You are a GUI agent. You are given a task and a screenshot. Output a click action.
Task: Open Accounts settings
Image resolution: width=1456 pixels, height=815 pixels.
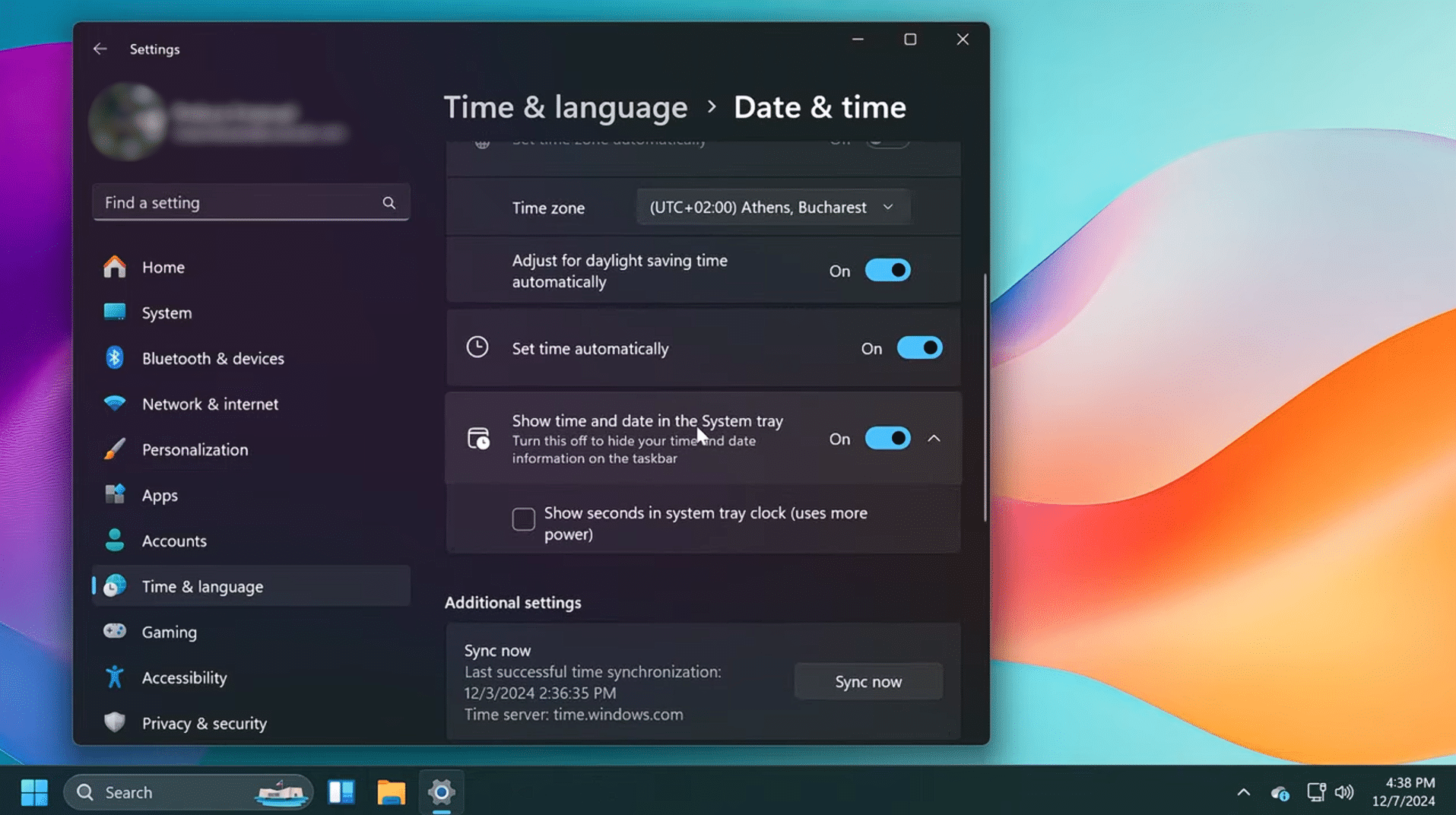[251, 541]
